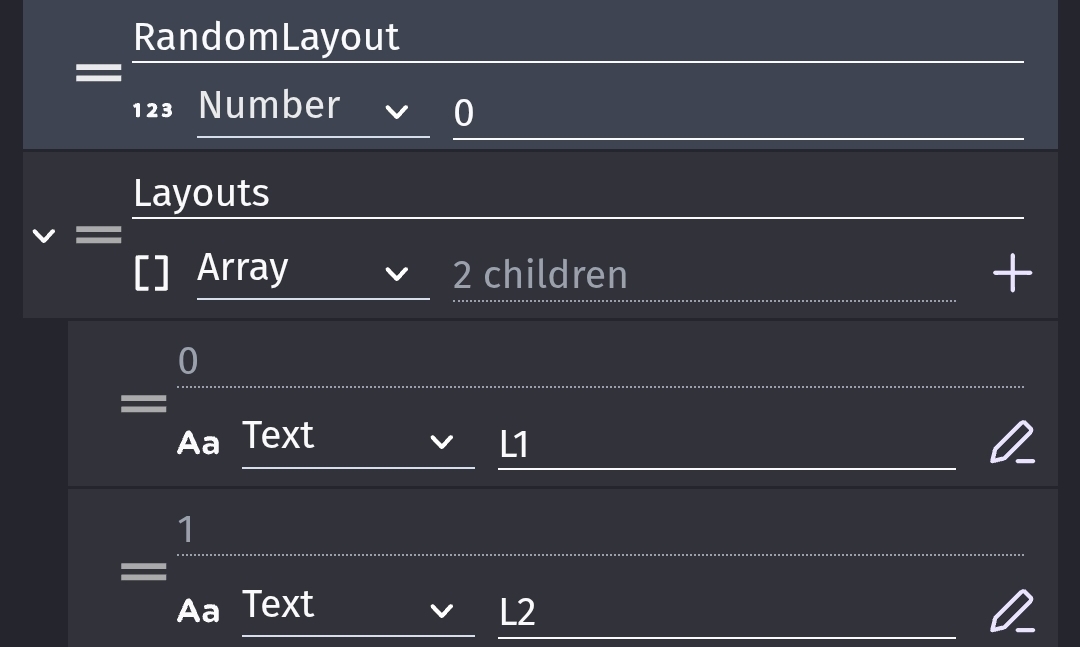Click the drag handle beside Layouts

tap(98, 235)
